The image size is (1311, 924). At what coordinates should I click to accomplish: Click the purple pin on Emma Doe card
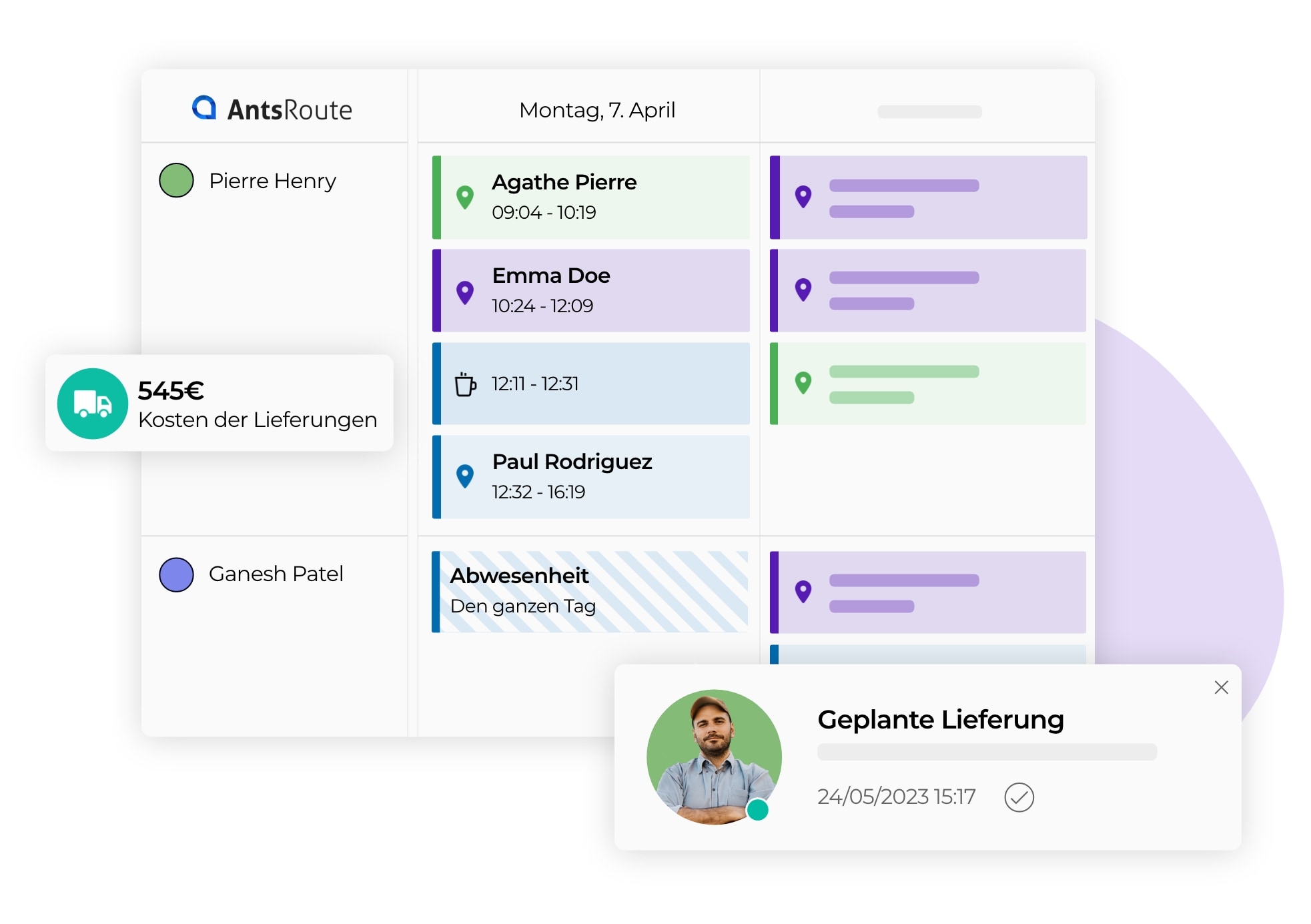pyautogui.click(x=465, y=292)
